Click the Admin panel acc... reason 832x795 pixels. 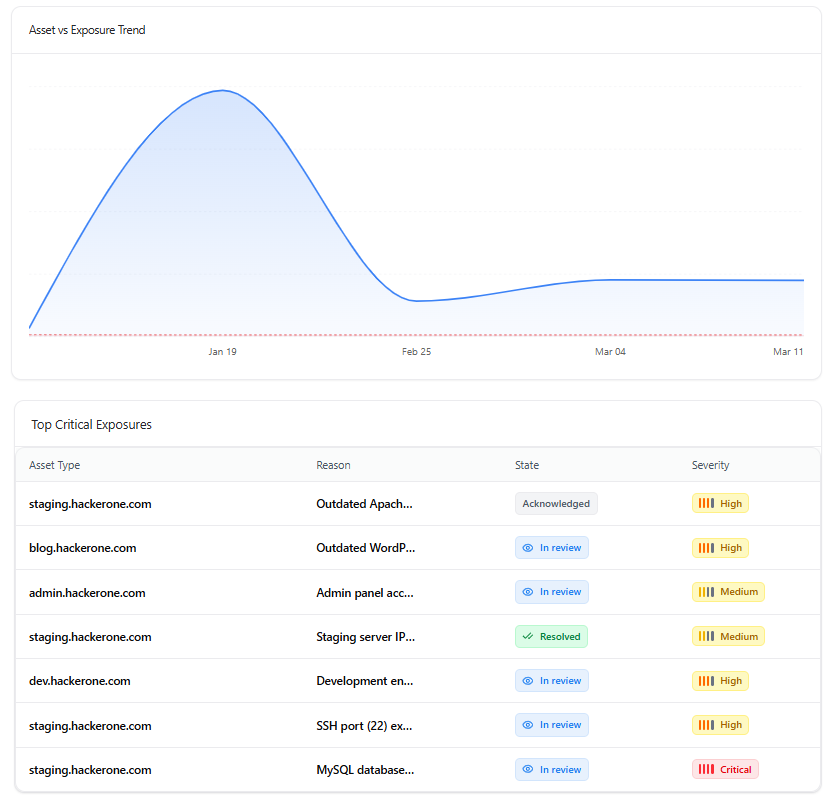point(365,593)
